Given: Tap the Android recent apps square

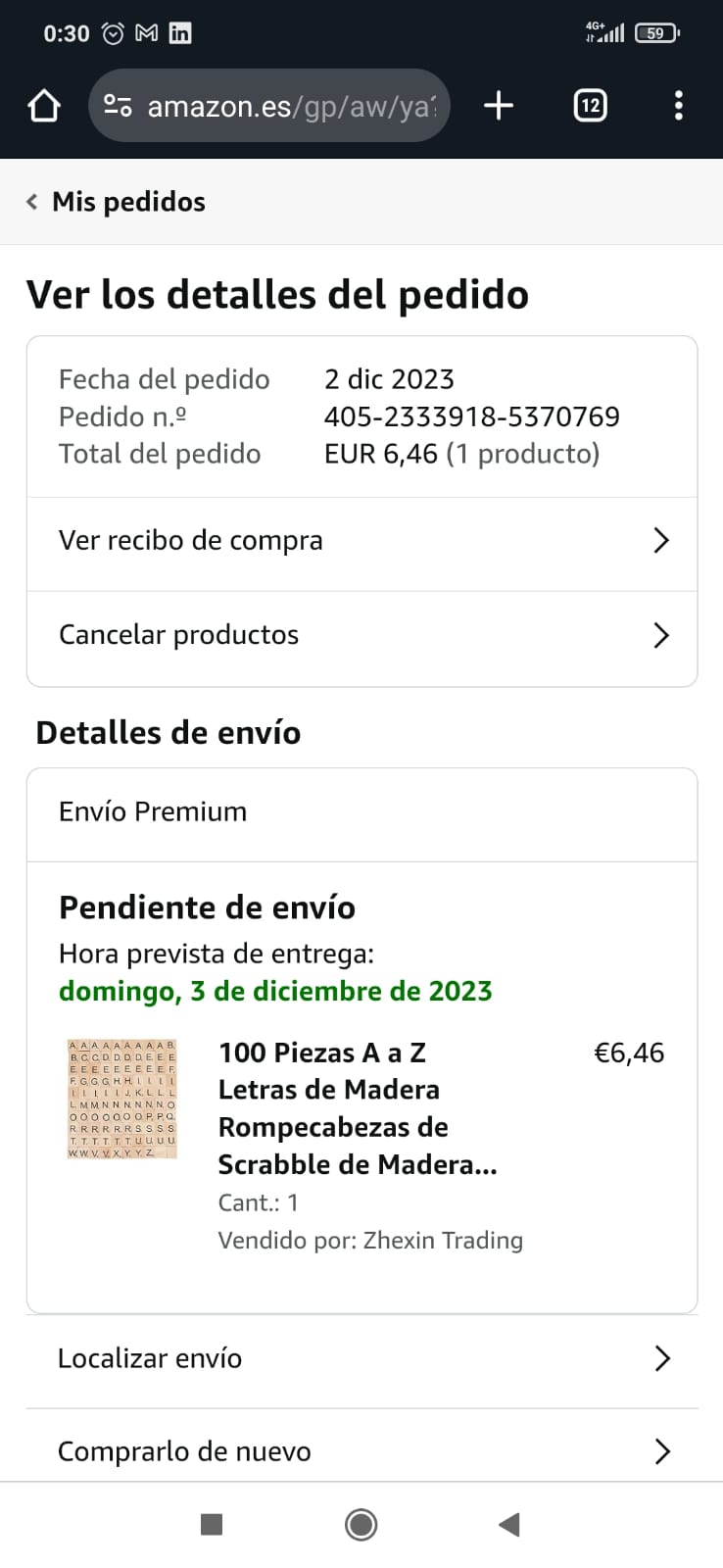Looking at the screenshot, I should (x=211, y=1524).
